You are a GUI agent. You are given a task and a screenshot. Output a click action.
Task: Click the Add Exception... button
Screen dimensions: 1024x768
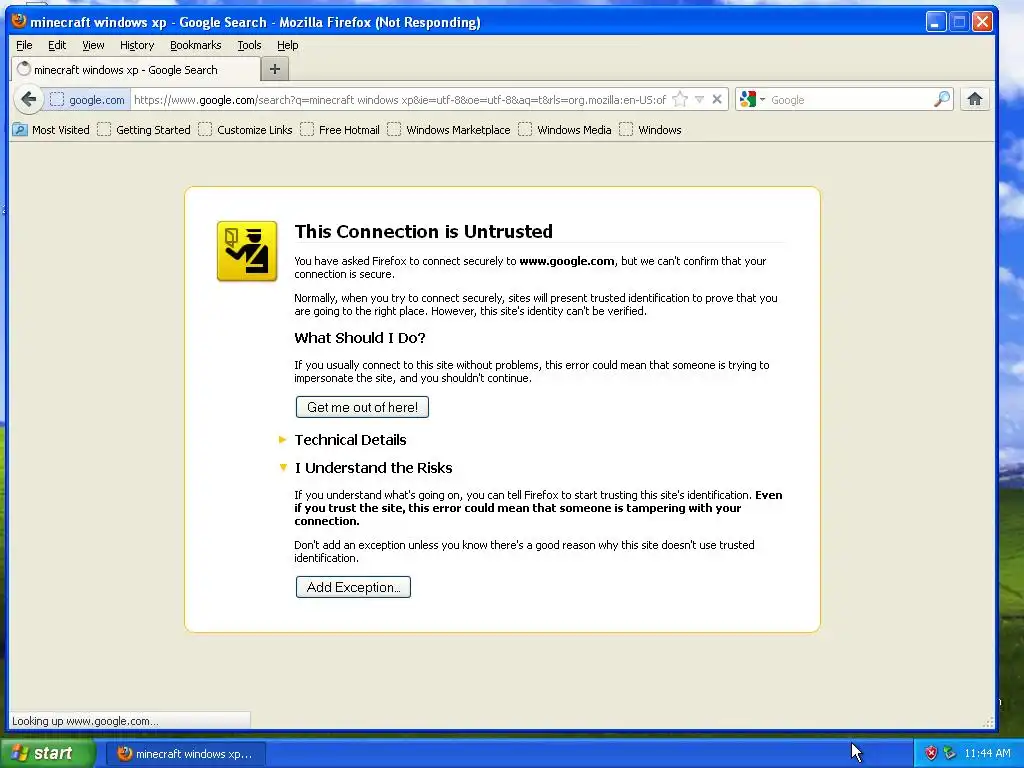pyautogui.click(x=353, y=587)
